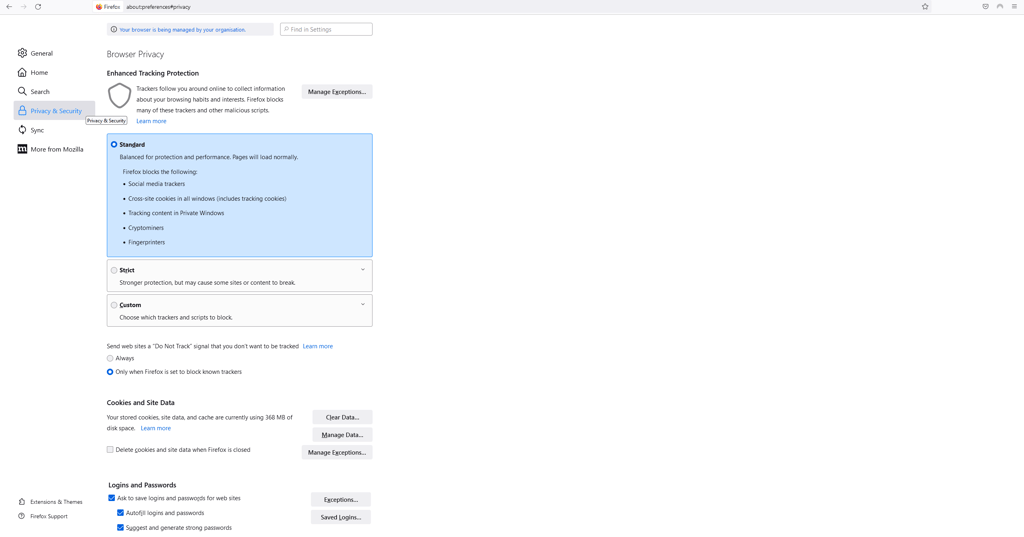Click the Cryptominers list item
This screenshot has height=537, width=1024.
point(146,227)
